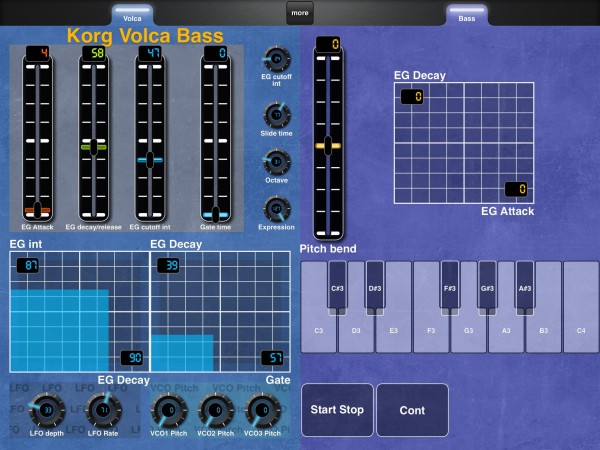The image size is (600, 450).
Task: Click the Slide time knob
Action: [276, 115]
